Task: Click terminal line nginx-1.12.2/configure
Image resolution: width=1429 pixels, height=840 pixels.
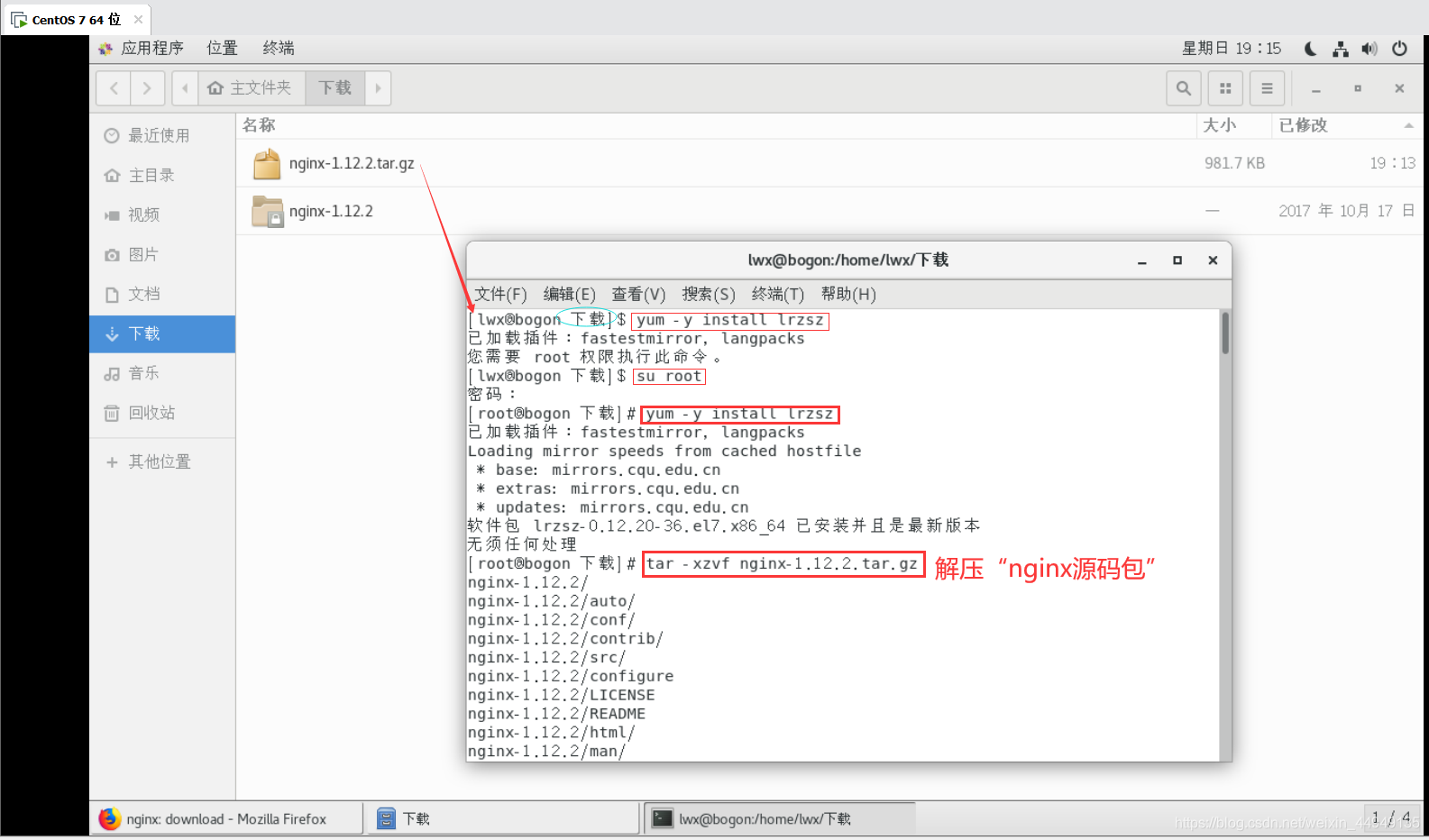Action: tap(571, 676)
